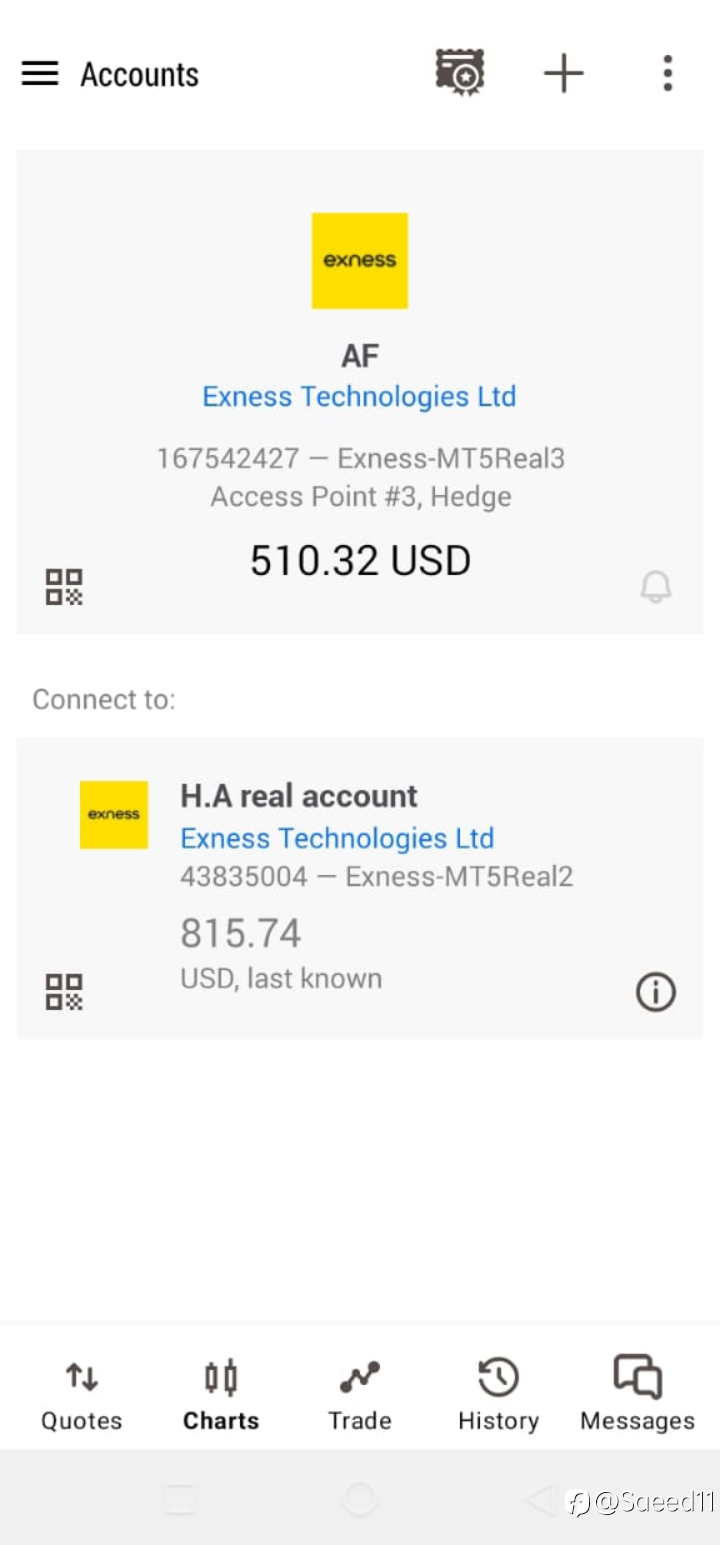Viewport: 720px width, 1545px height.
Task: Connect to H.A real account
Action: pos(360,888)
